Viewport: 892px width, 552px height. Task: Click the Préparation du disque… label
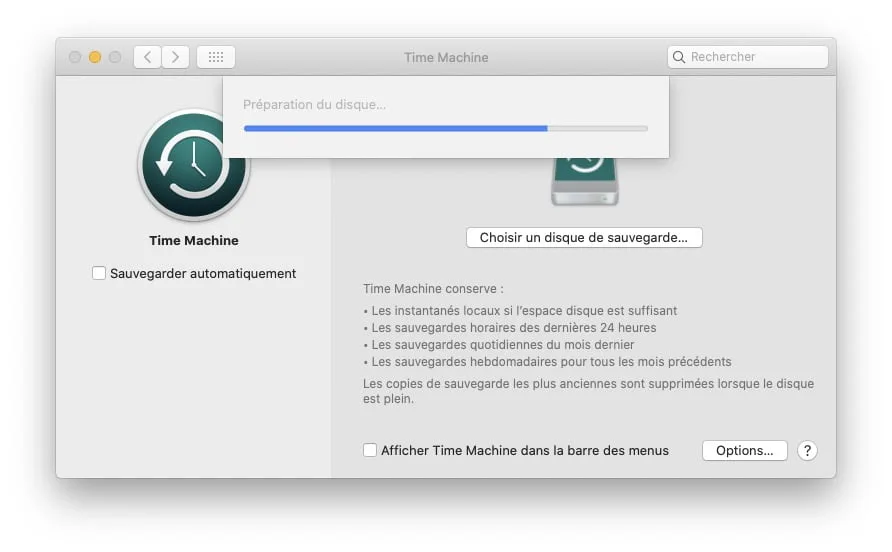[314, 105]
